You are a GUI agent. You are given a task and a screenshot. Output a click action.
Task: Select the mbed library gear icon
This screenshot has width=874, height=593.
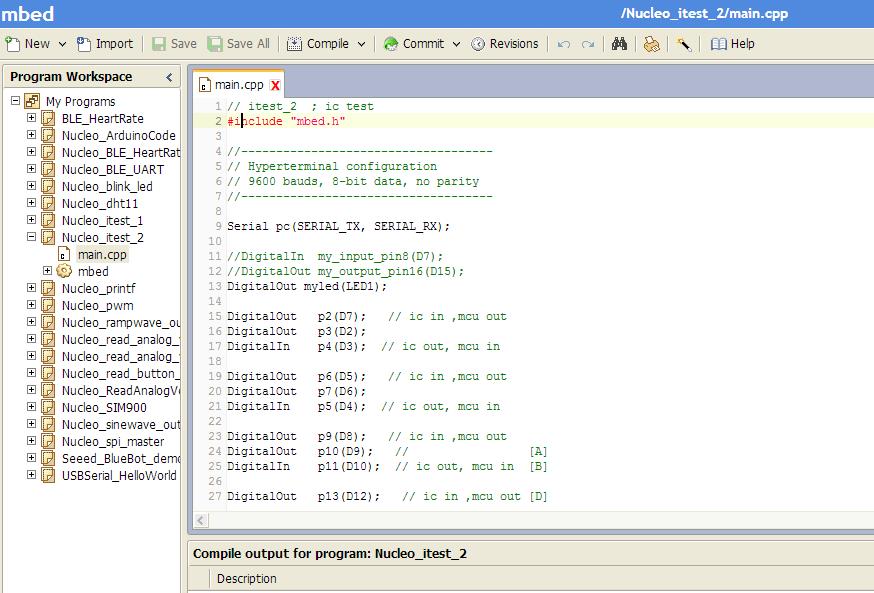click(64, 271)
